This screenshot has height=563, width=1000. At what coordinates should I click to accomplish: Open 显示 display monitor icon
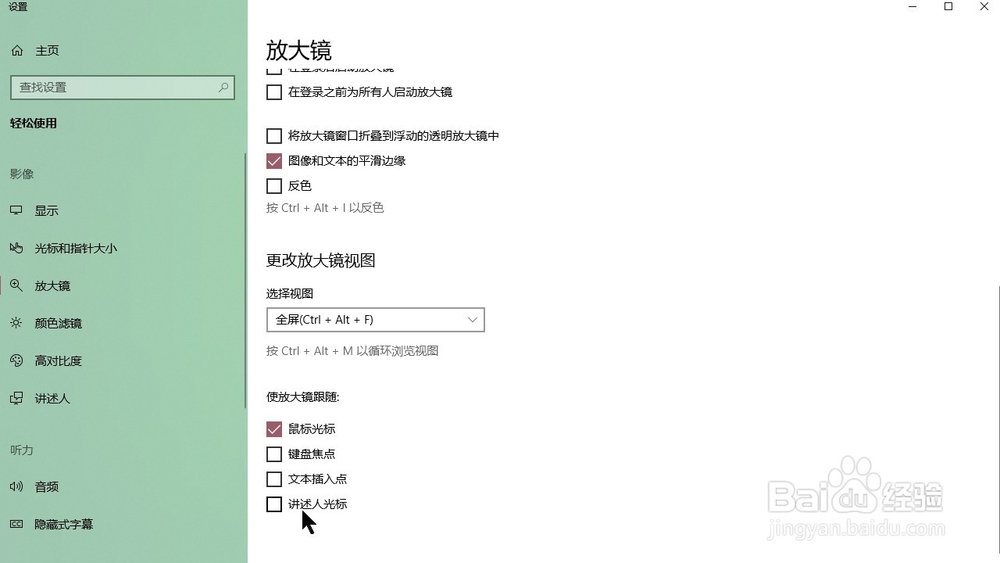17,210
